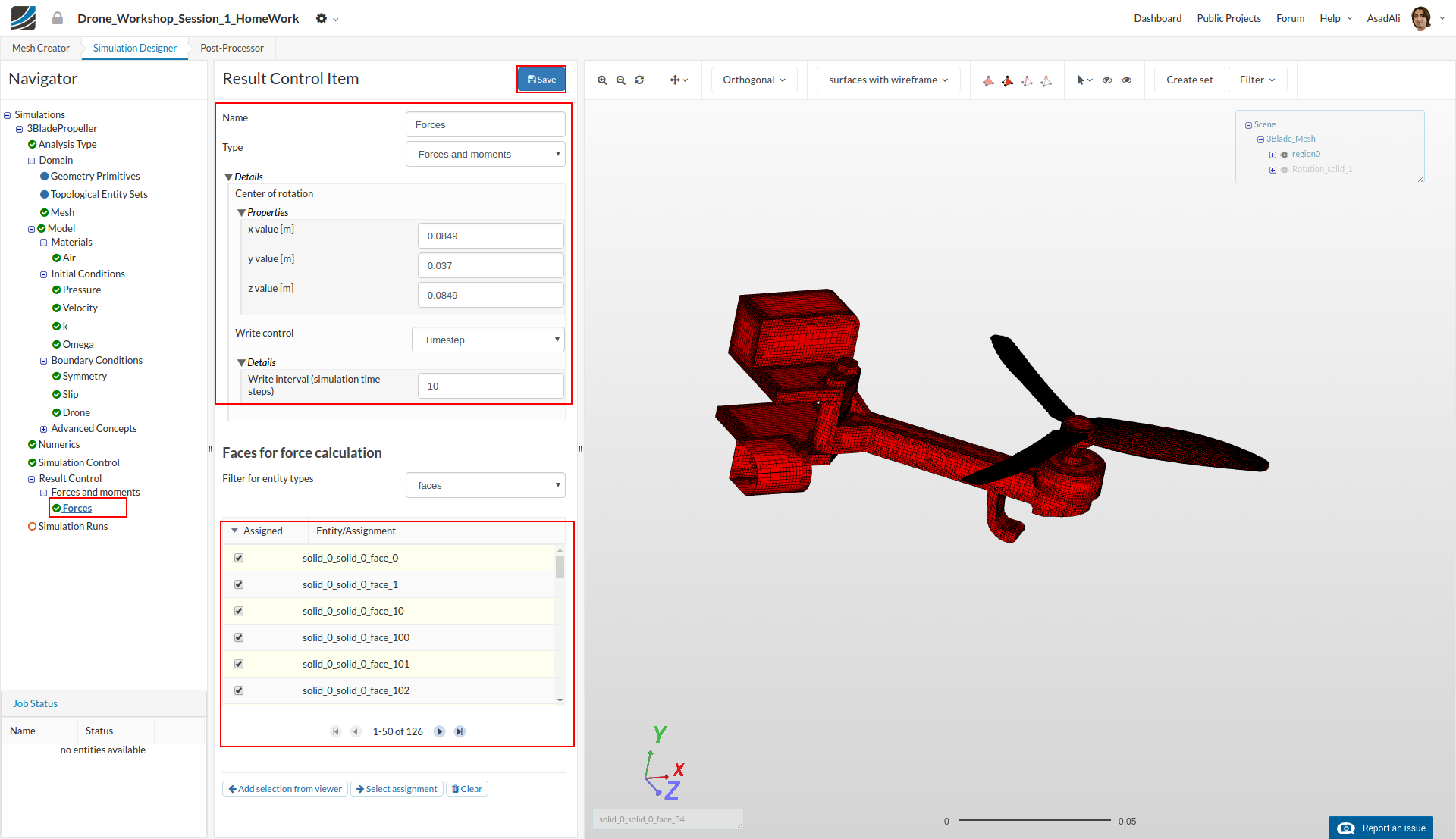The width and height of the screenshot is (1456, 839).
Task: Go to next page of faces list
Action: pyautogui.click(x=439, y=731)
